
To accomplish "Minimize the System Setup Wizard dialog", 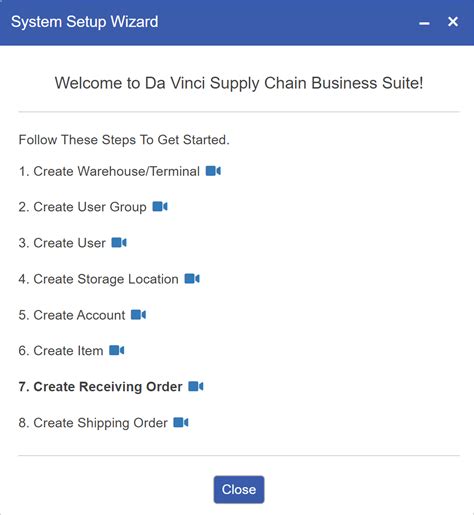I will click(424, 23).
